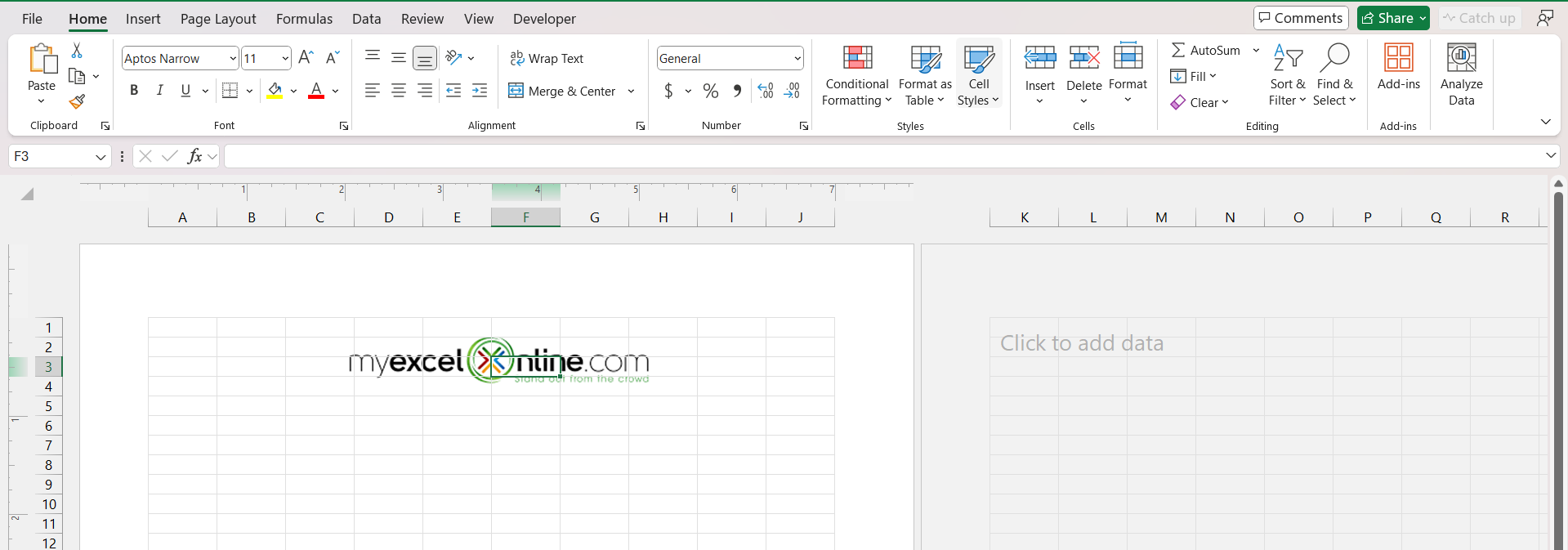Apply the Comma Style format
This screenshot has height=550, width=1568.
coord(738,91)
